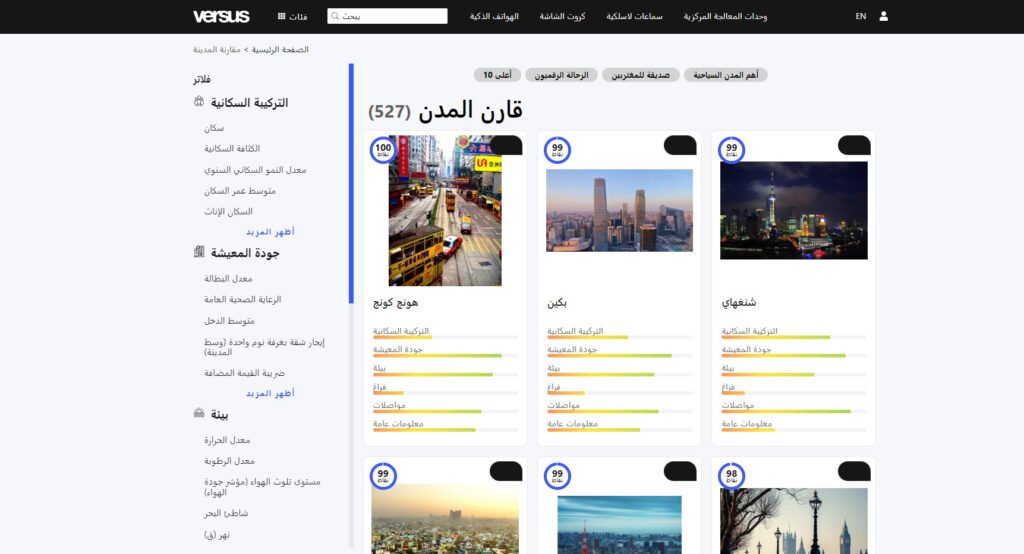
Task: Open the الهواتف الذكية menu item
Action: 493,17
